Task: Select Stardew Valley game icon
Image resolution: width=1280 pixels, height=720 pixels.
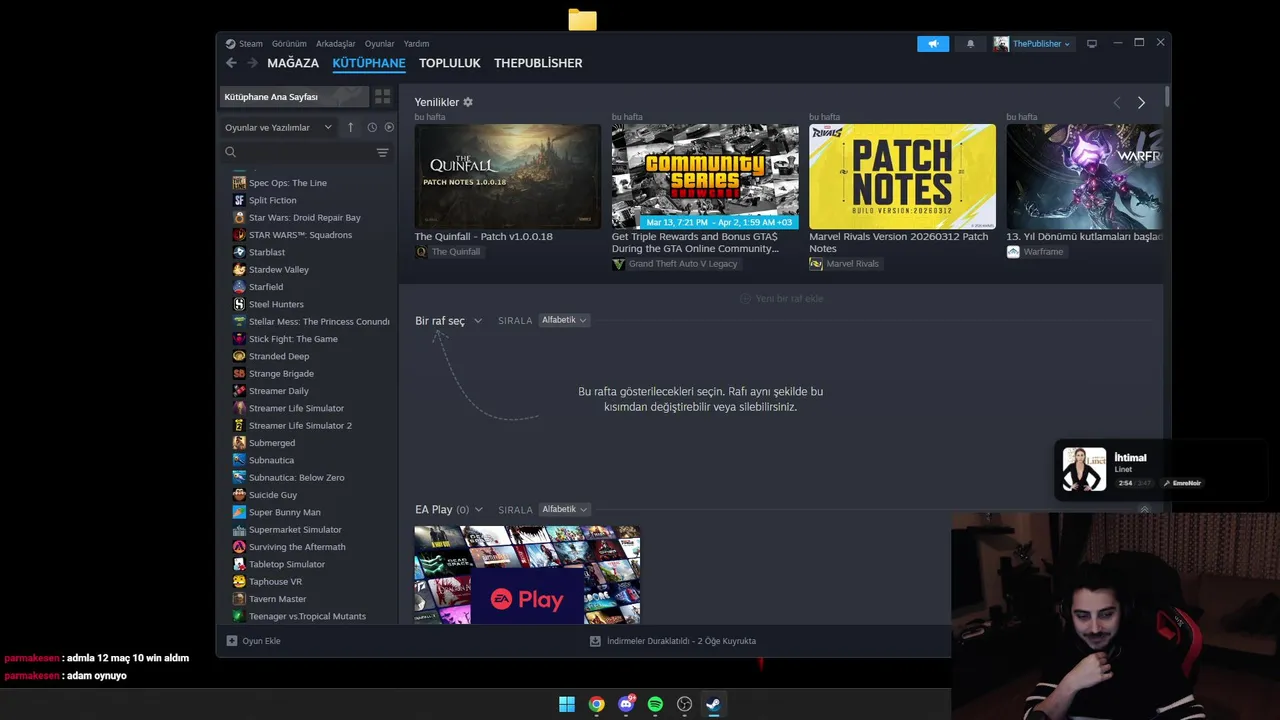Action: point(239,270)
